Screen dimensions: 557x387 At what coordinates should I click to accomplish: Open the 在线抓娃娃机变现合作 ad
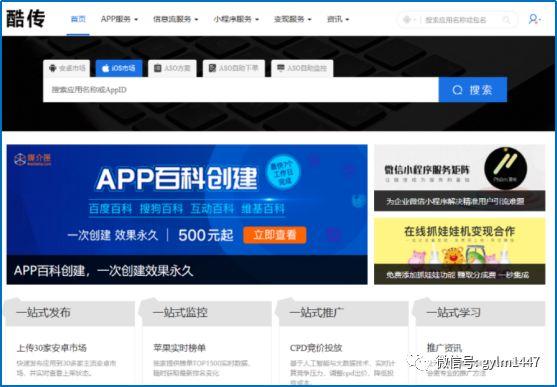click(459, 251)
